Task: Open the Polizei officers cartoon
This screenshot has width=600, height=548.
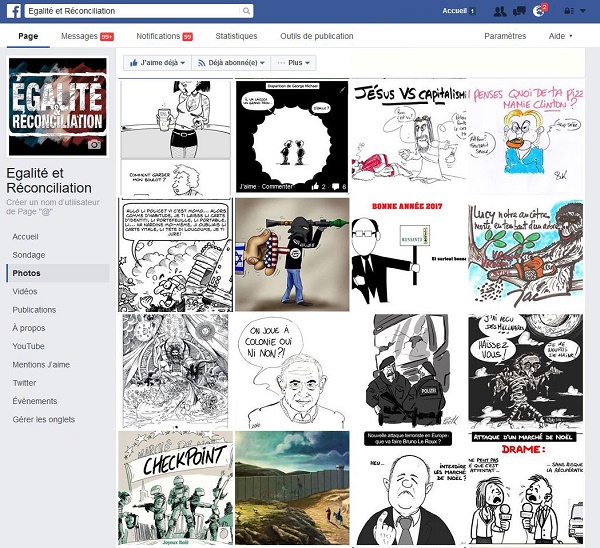Action: pos(409,372)
